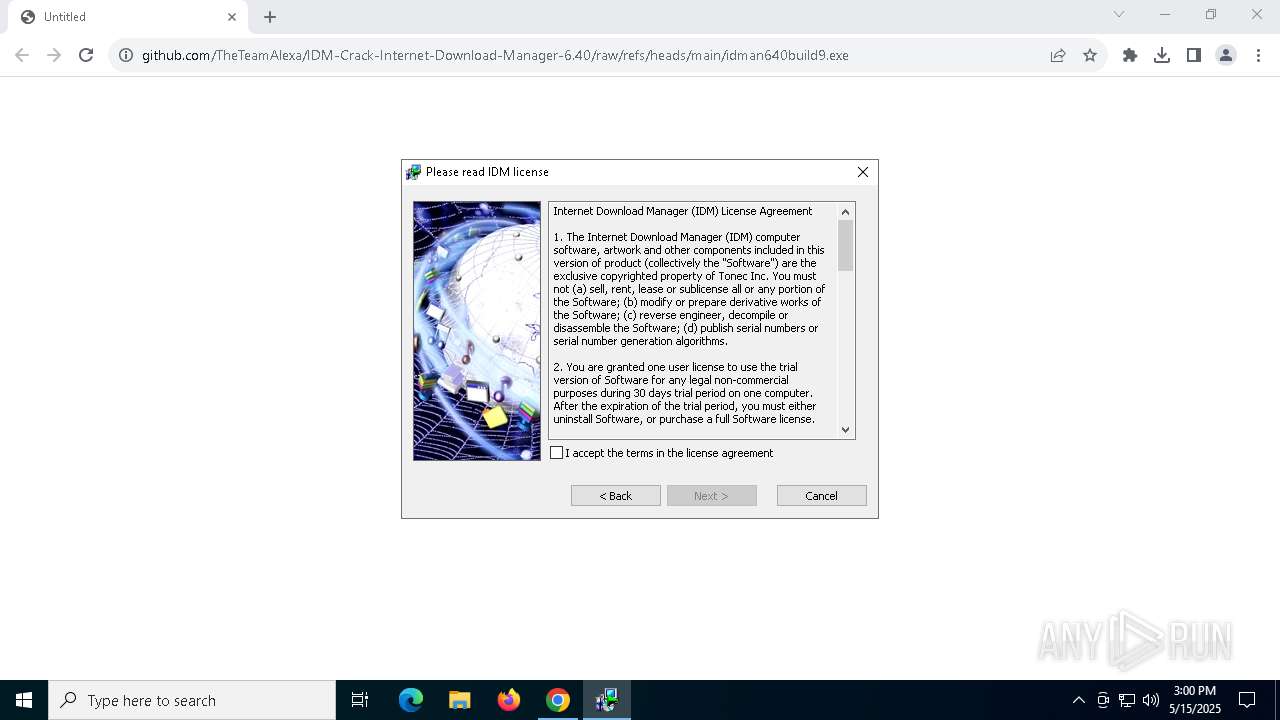Open volume control in tray
This screenshot has height=720, width=1280.
[1151, 700]
